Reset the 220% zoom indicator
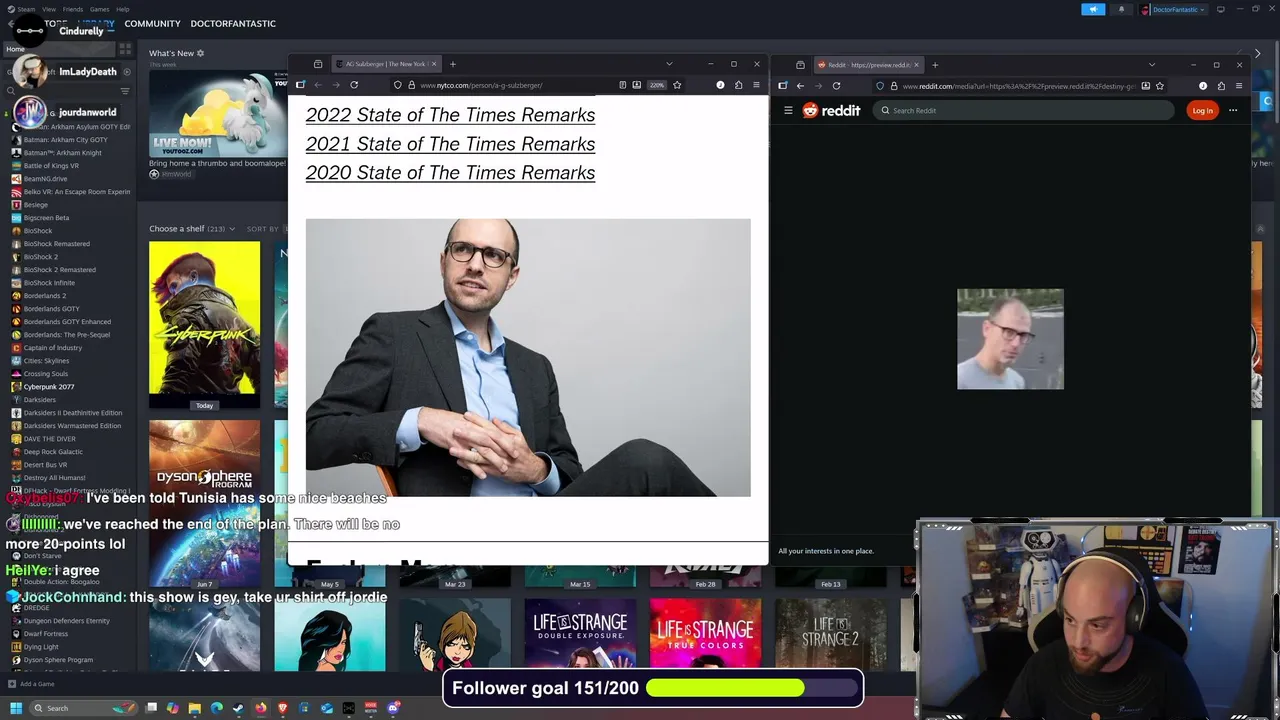Viewport: 1280px width, 720px height. click(x=656, y=85)
